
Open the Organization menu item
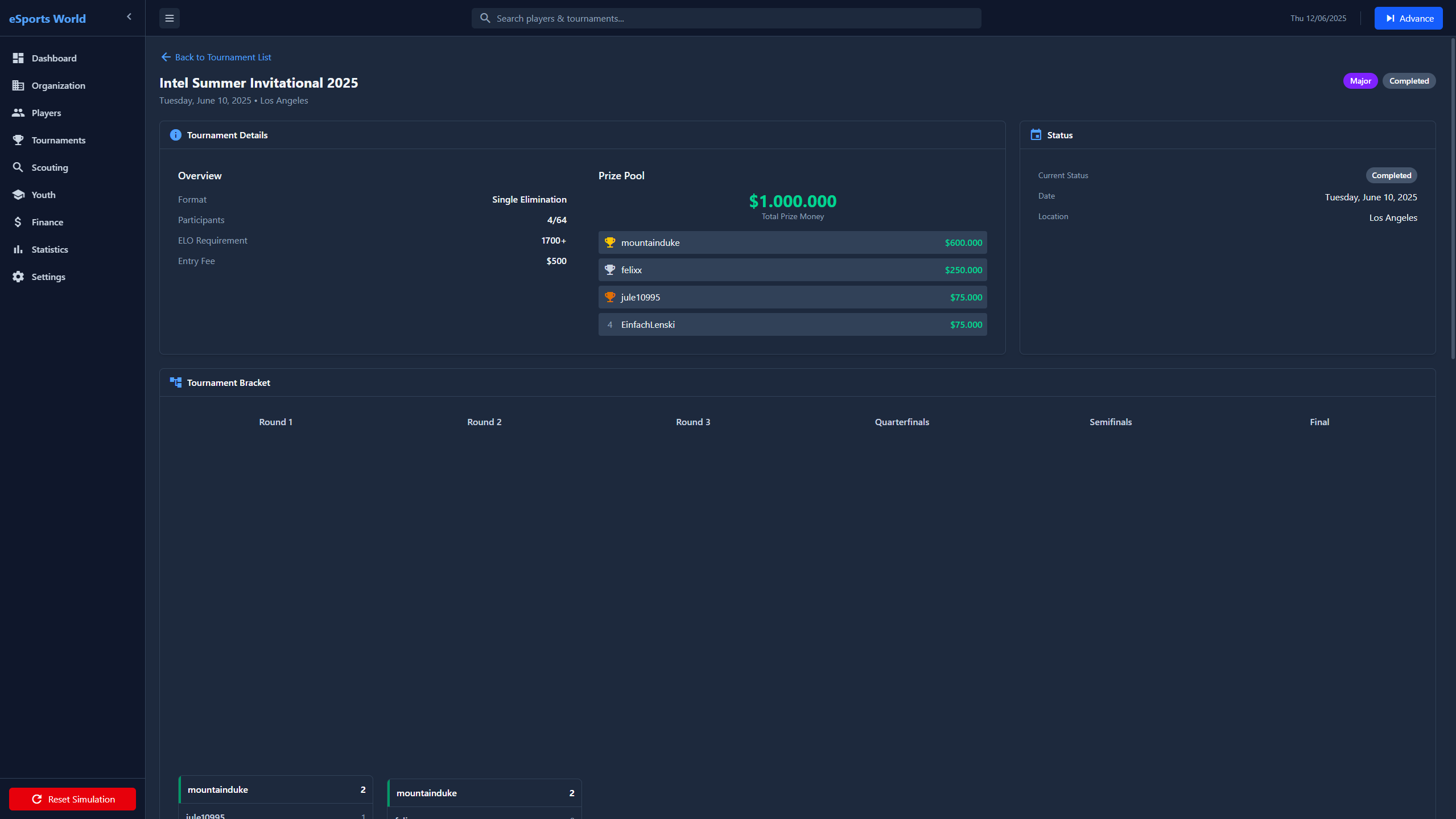[x=72, y=85]
